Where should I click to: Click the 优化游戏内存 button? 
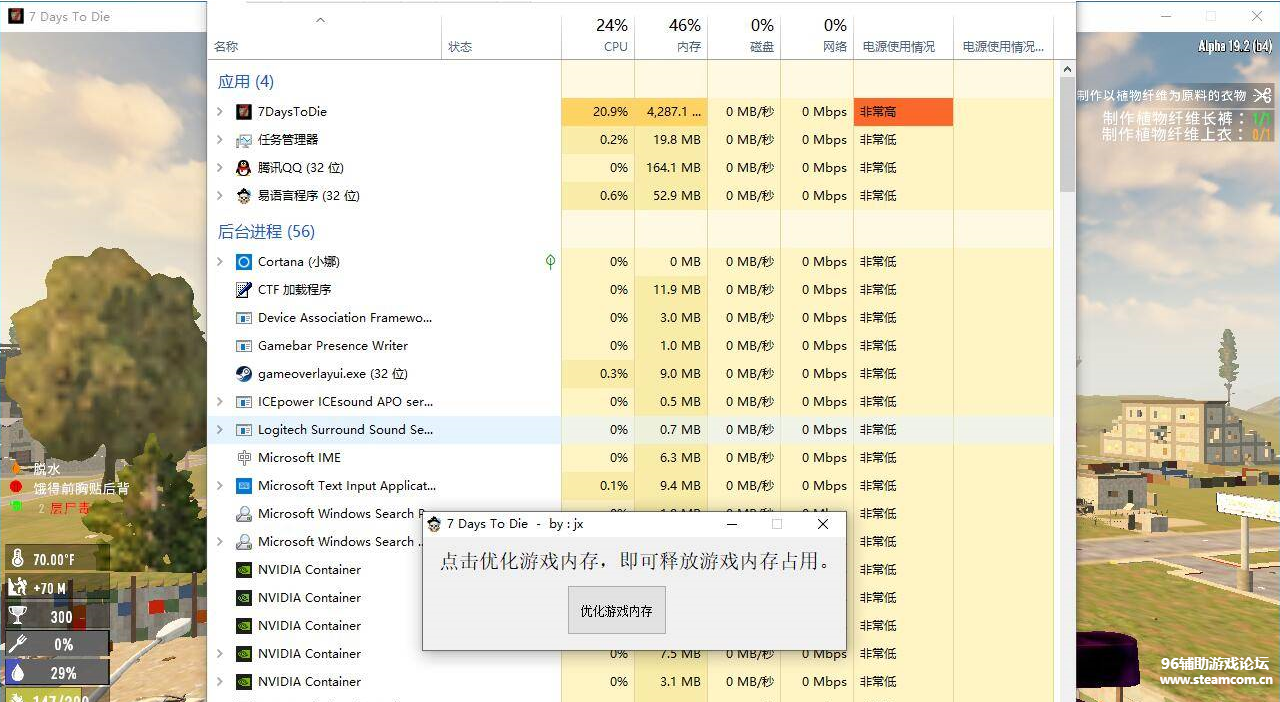(x=616, y=610)
